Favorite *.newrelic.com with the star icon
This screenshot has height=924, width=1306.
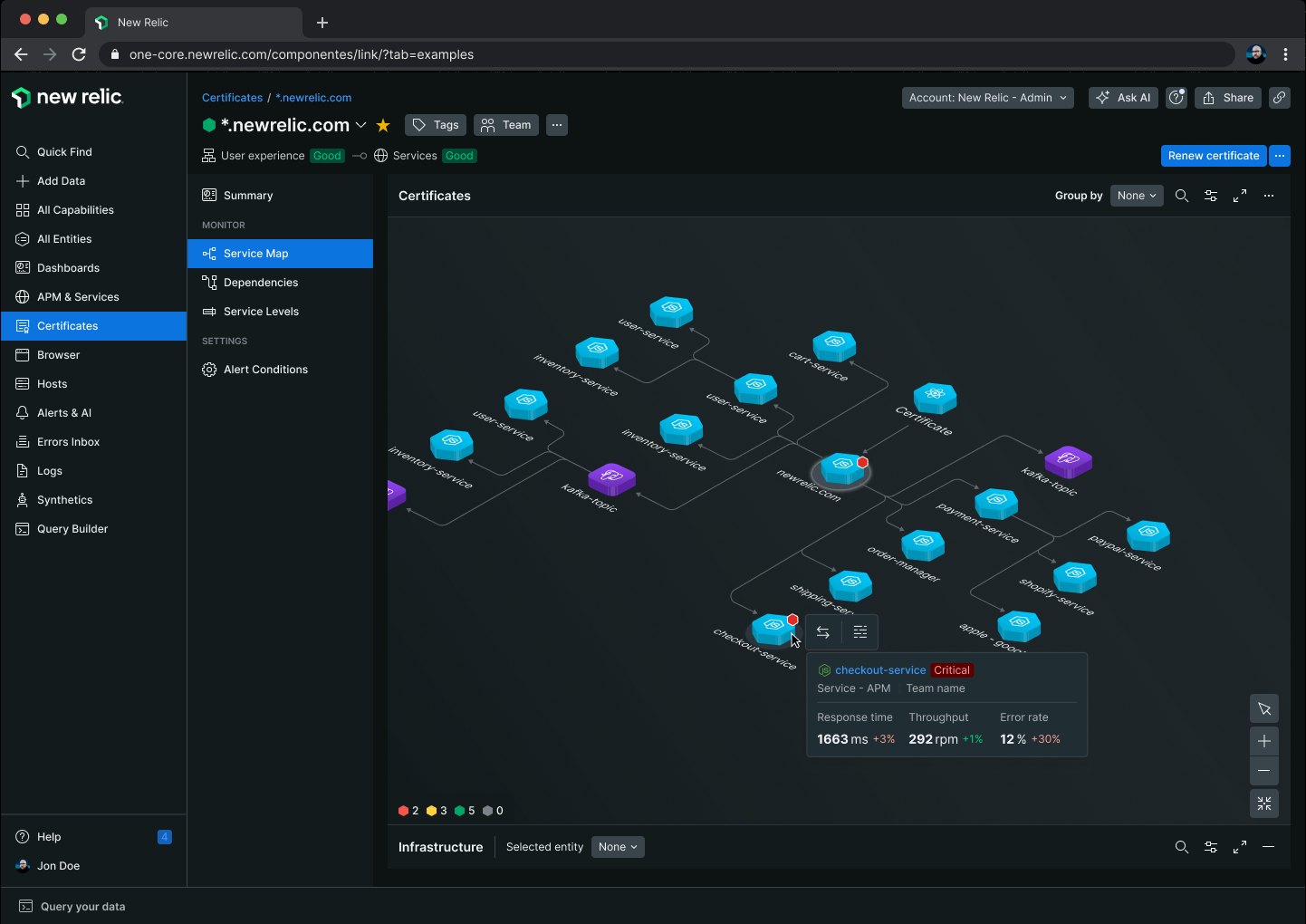tap(383, 125)
